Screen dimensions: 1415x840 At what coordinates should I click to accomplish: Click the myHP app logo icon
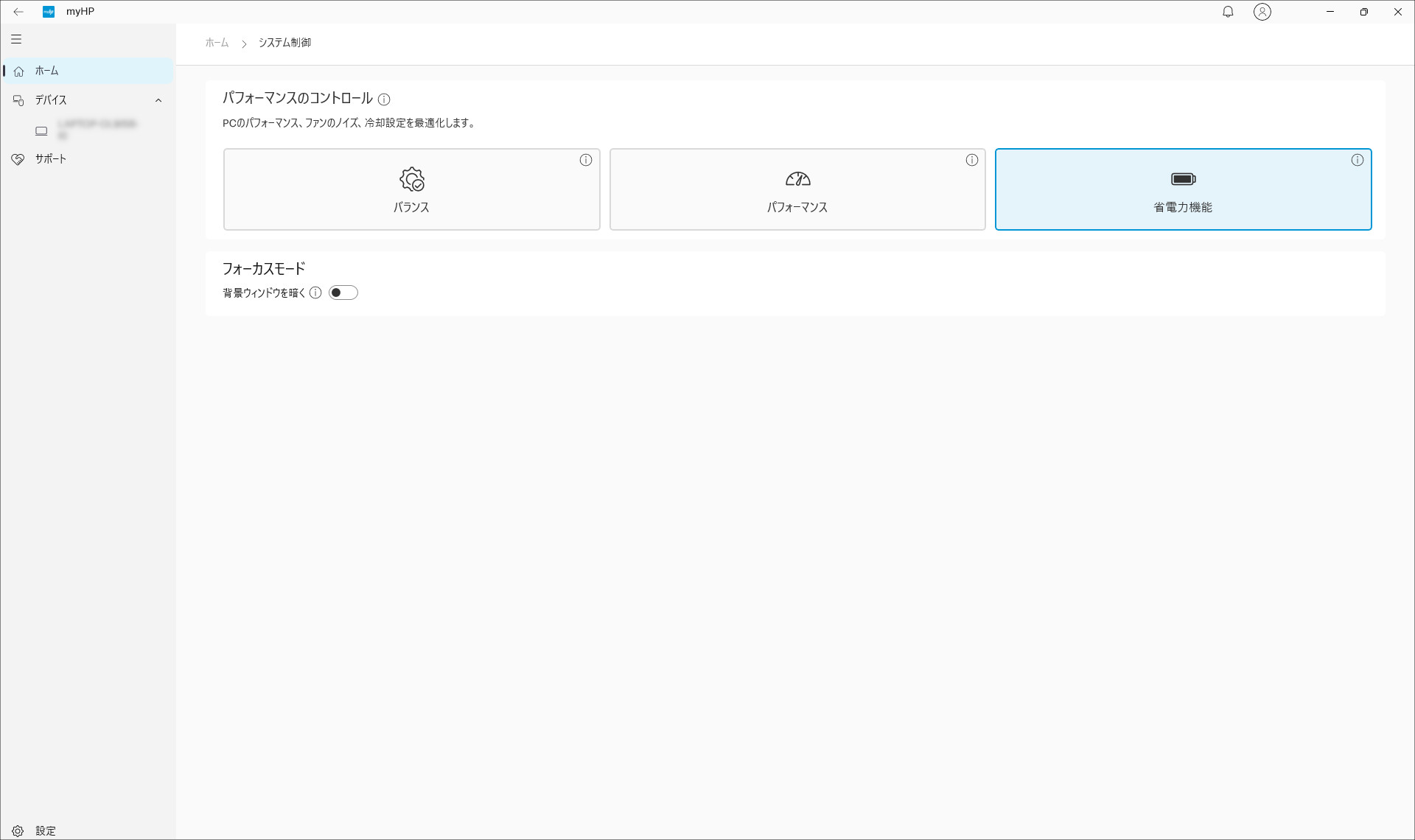coord(49,12)
